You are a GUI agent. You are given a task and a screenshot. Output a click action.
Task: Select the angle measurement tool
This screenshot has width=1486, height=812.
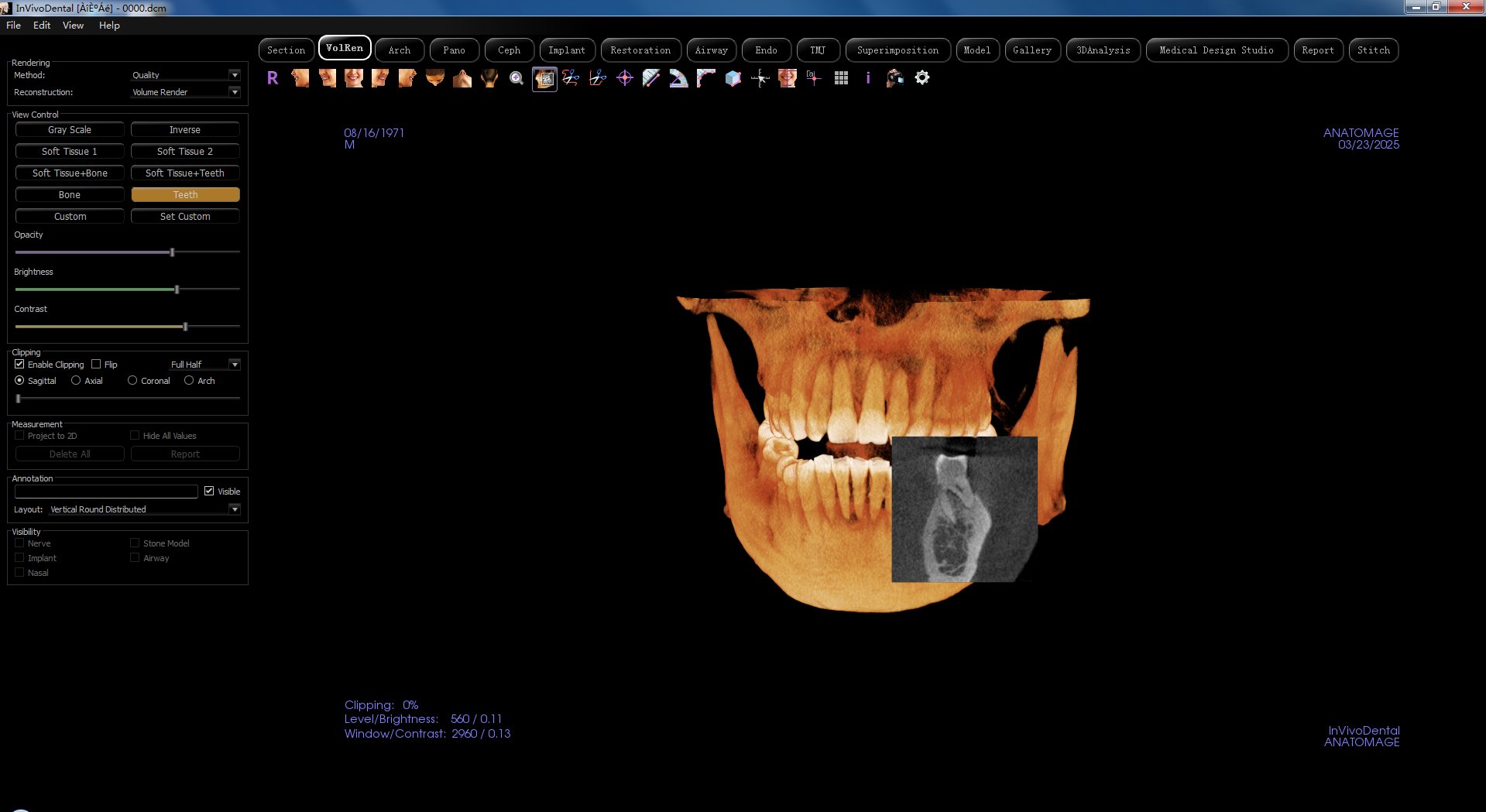point(678,78)
